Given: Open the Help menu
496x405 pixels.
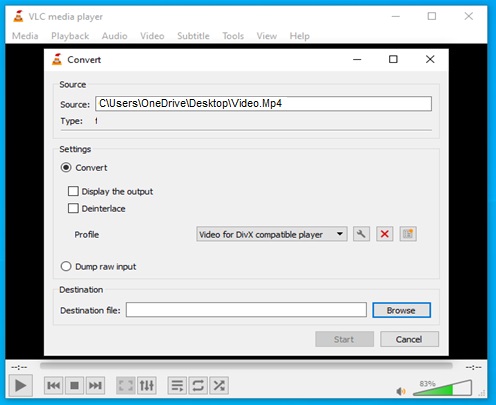Looking at the screenshot, I should click(x=299, y=36).
